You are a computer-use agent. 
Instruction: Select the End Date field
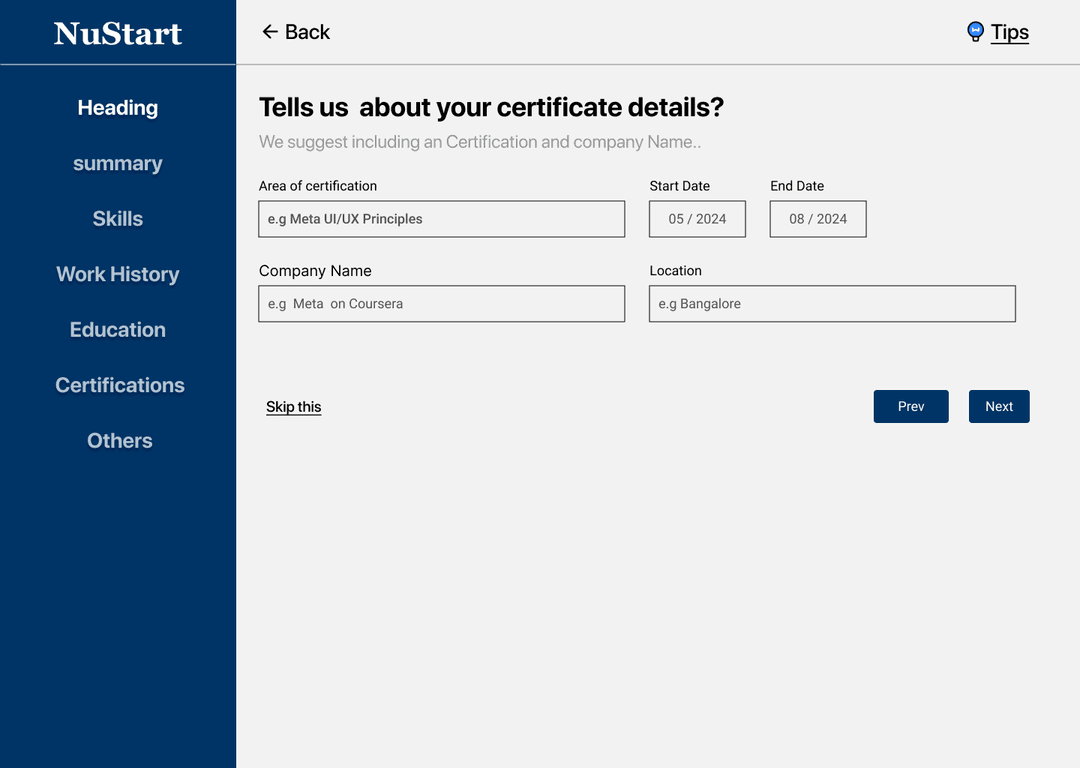click(818, 219)
